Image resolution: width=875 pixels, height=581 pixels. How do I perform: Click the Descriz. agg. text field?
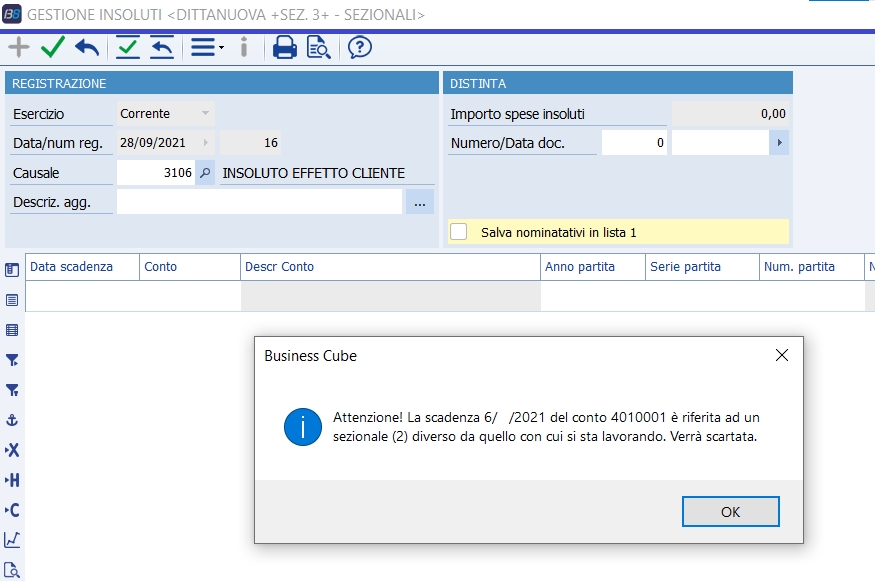[x=259, y=202]
